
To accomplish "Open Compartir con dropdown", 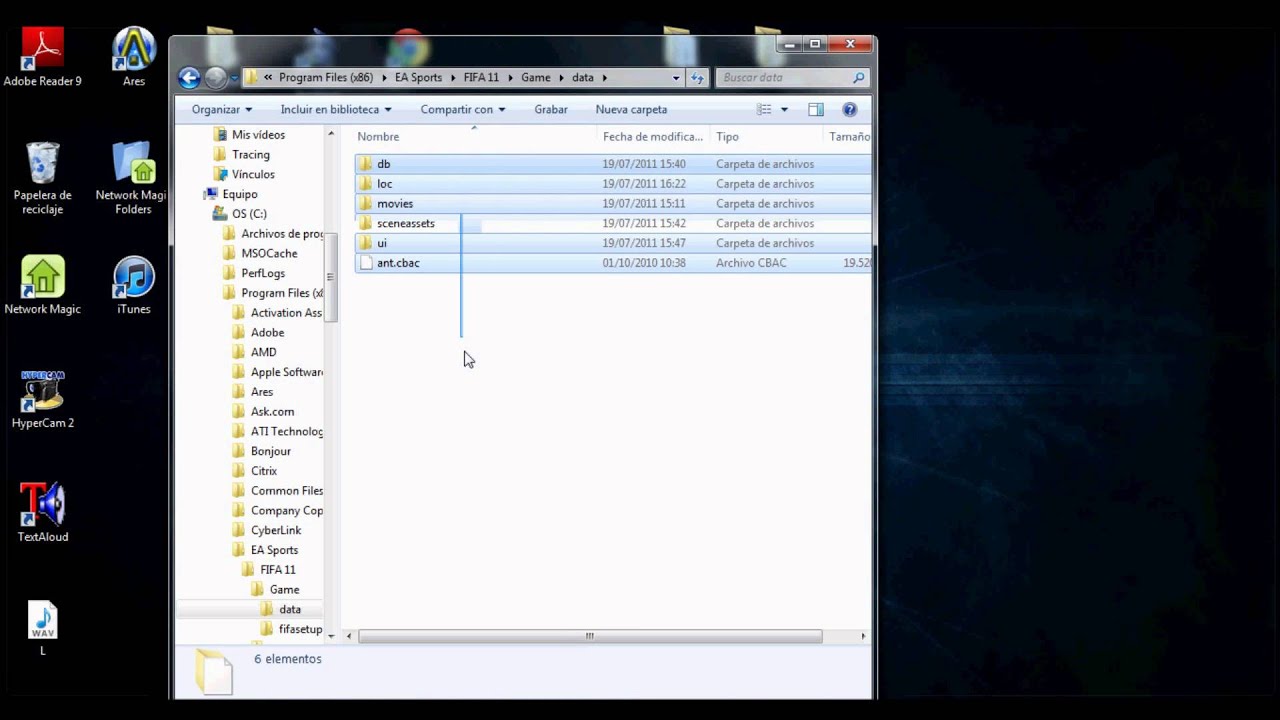I will tap(463, 109).
